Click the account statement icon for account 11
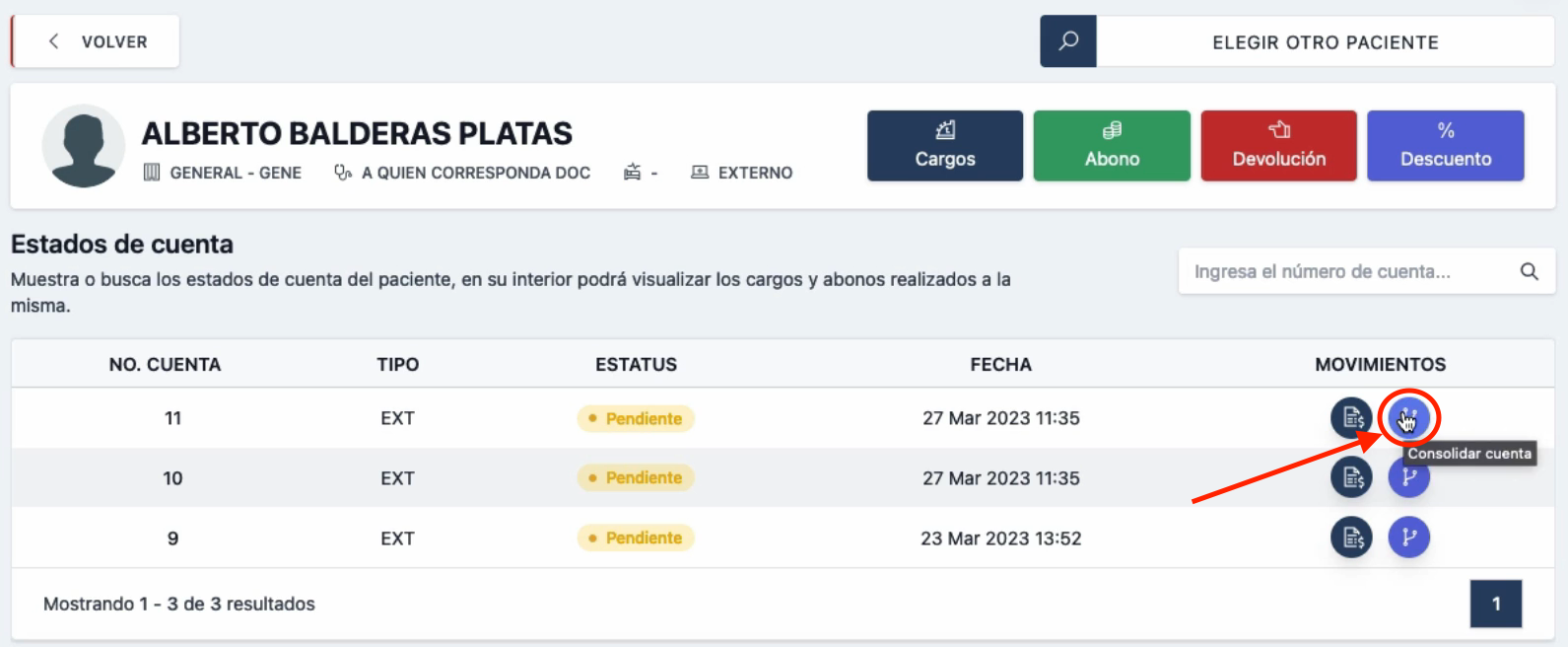Screen dimensions: 1568x647 click(1351, 418)
